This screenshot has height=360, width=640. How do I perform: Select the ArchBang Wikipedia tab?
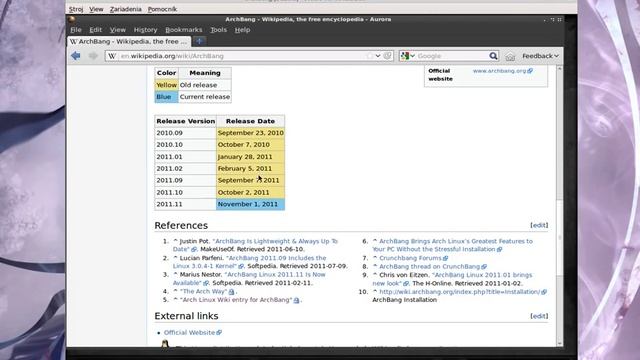click(x=129, y=41)
